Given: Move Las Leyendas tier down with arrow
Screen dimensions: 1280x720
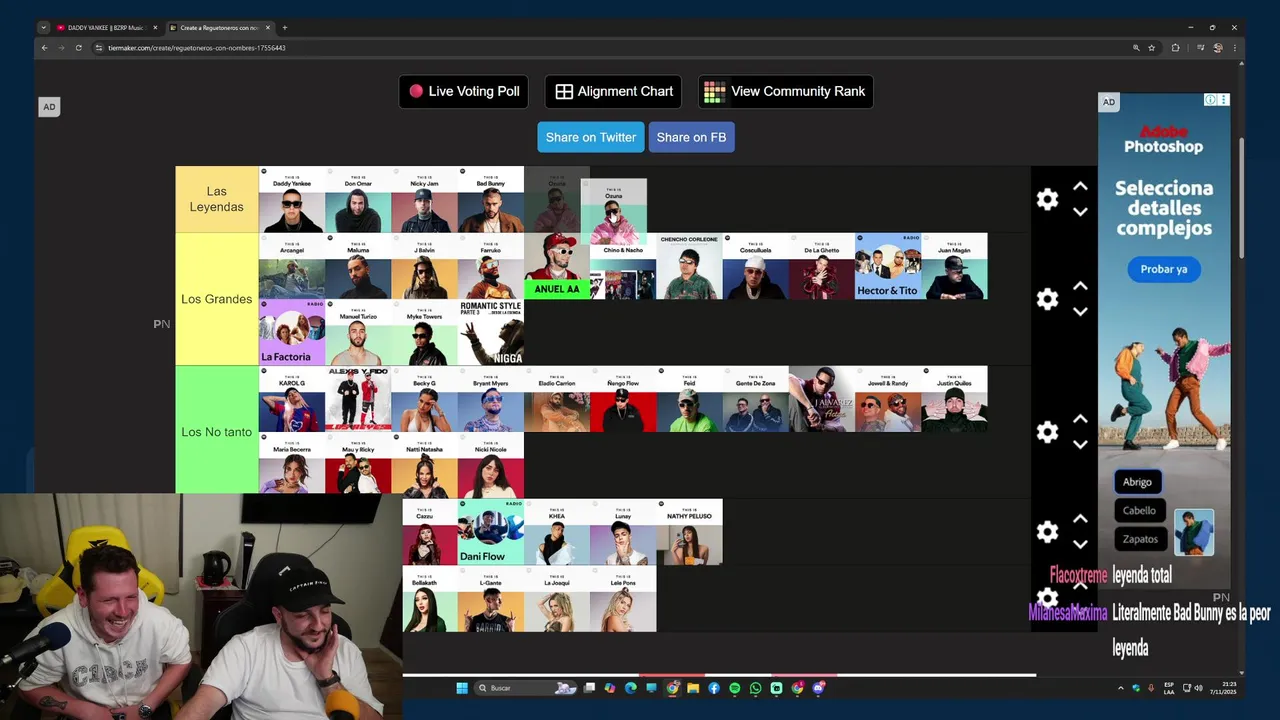Looking at the screenshot, I should 1080,212.
